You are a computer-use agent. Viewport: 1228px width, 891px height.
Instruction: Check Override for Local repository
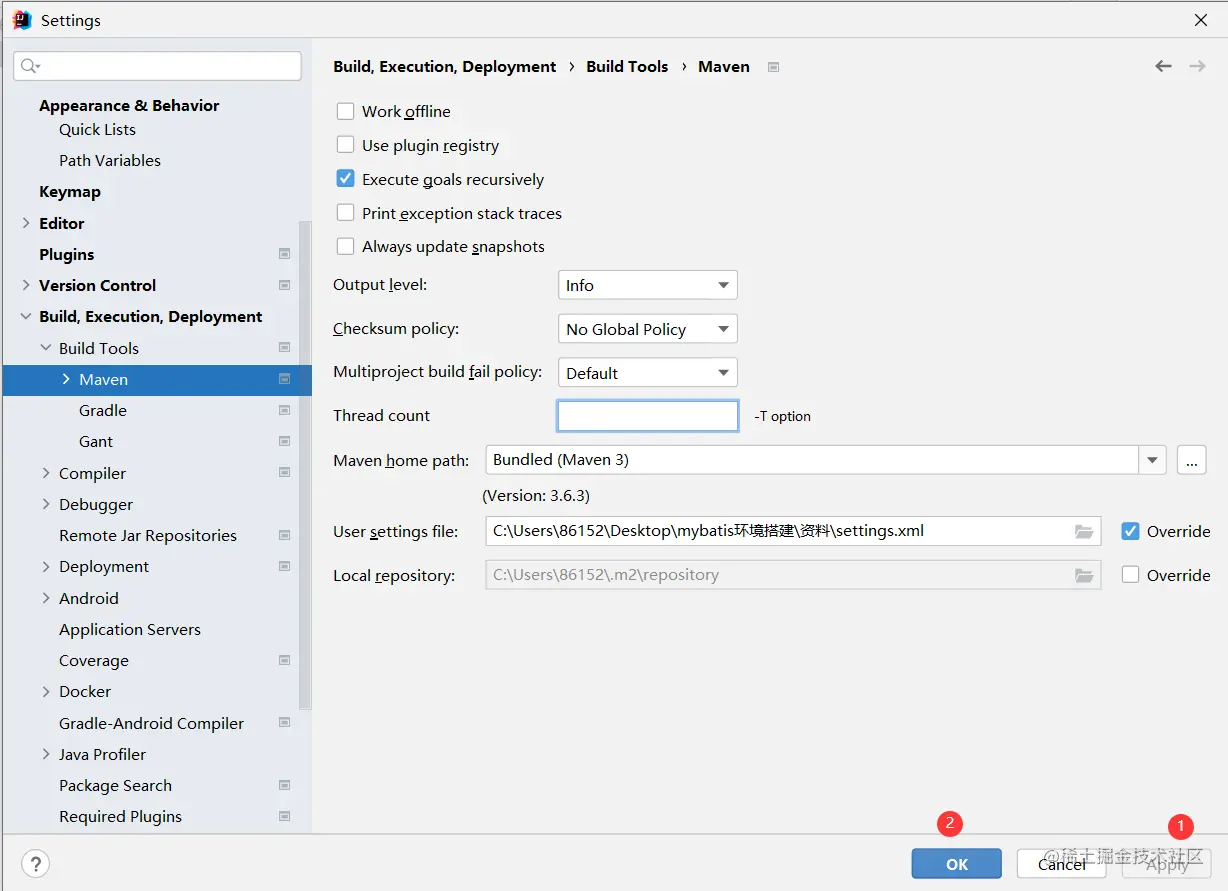[1130, 575]
